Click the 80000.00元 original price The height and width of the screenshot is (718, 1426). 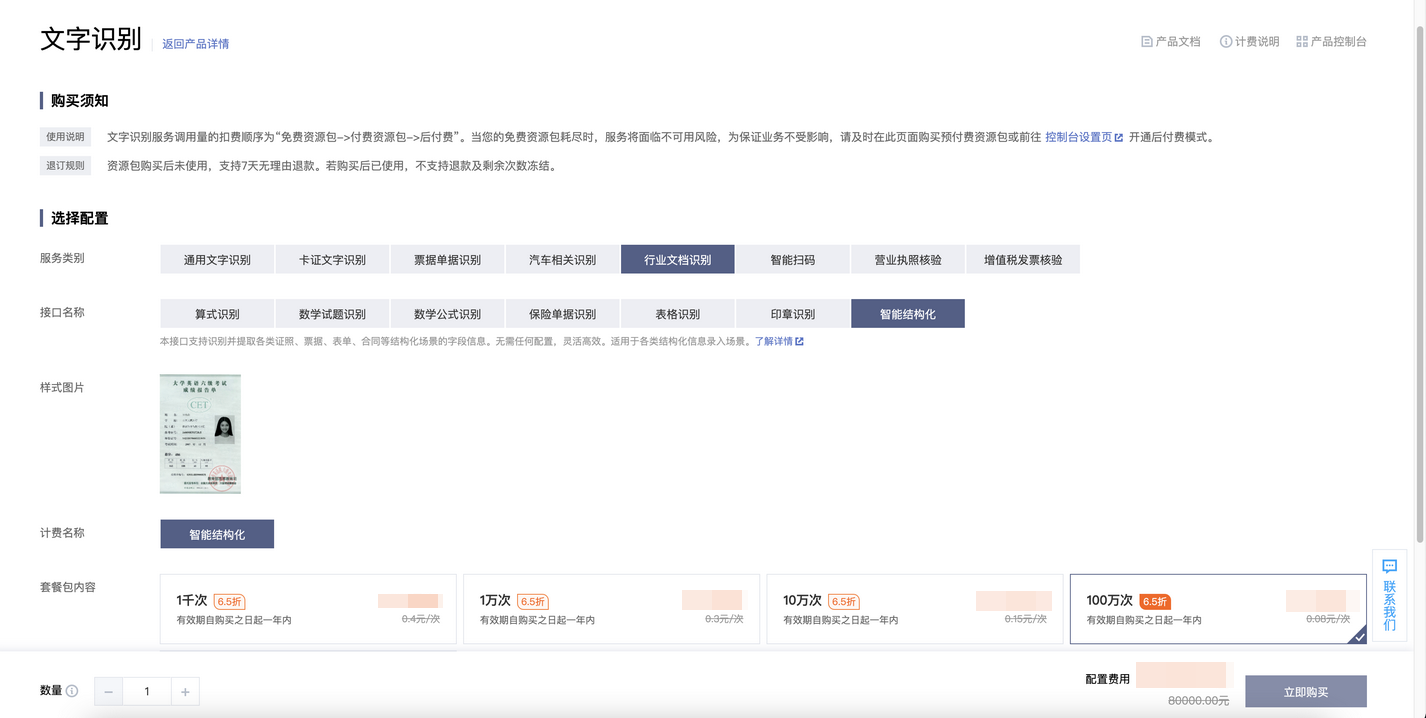tap(1199, 701)
